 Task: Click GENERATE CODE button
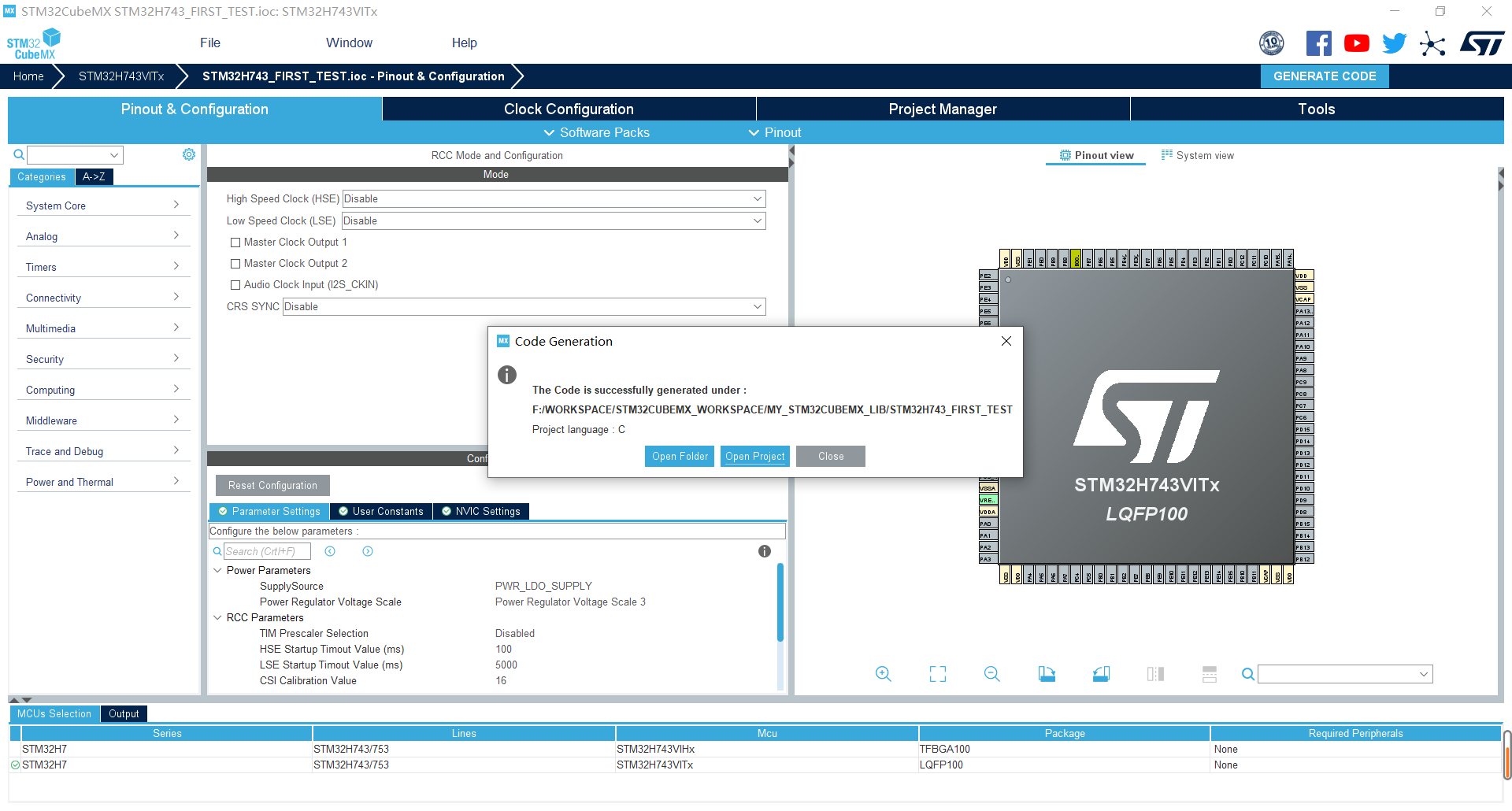click(x=1325, y=76)
